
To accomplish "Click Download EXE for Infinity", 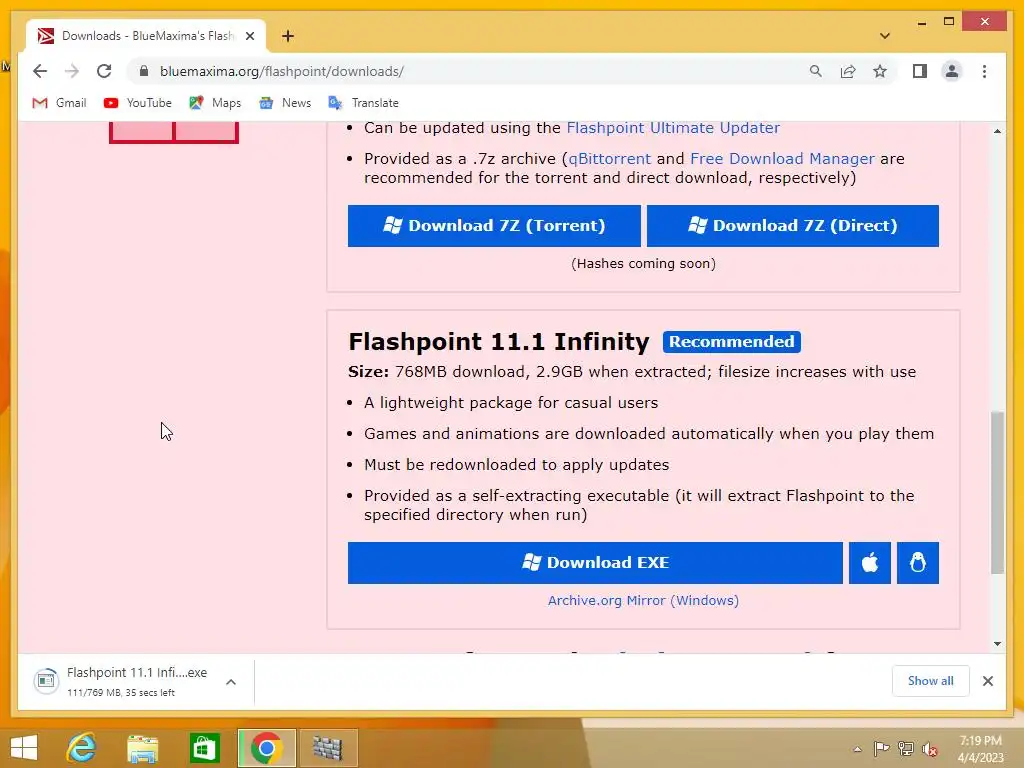I will [595, 563].
